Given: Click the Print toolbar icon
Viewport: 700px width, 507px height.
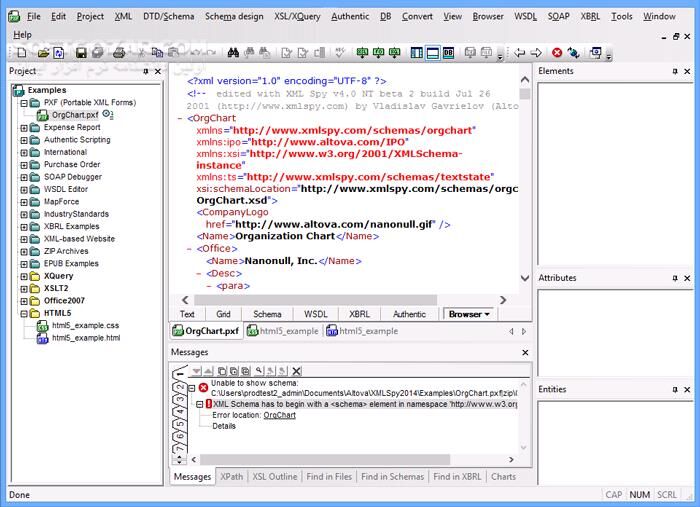Looking at the screenshot, I should point(117,52).
